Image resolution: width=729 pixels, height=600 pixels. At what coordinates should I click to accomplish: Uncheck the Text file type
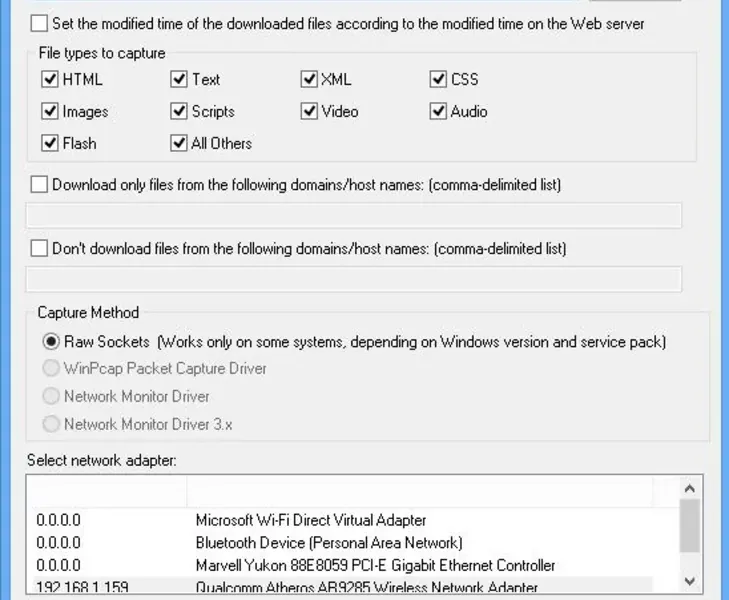[179, 79]
